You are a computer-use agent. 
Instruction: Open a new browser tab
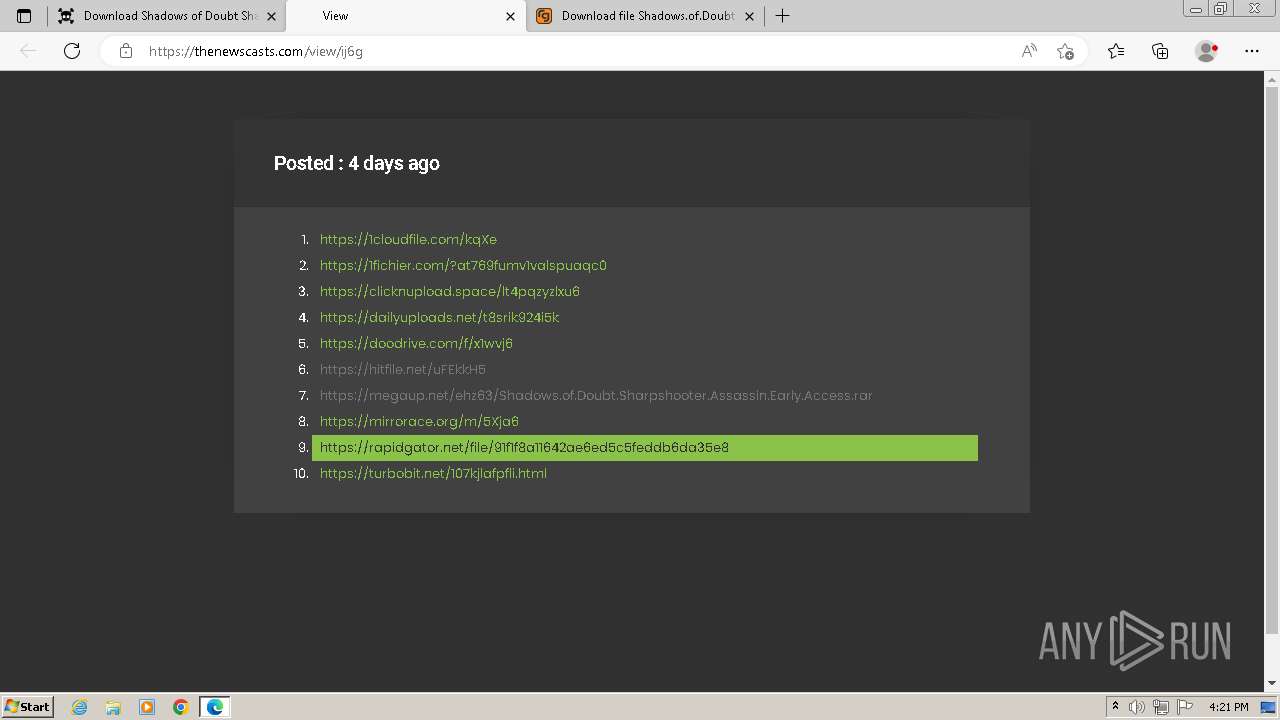coord(783,16)
